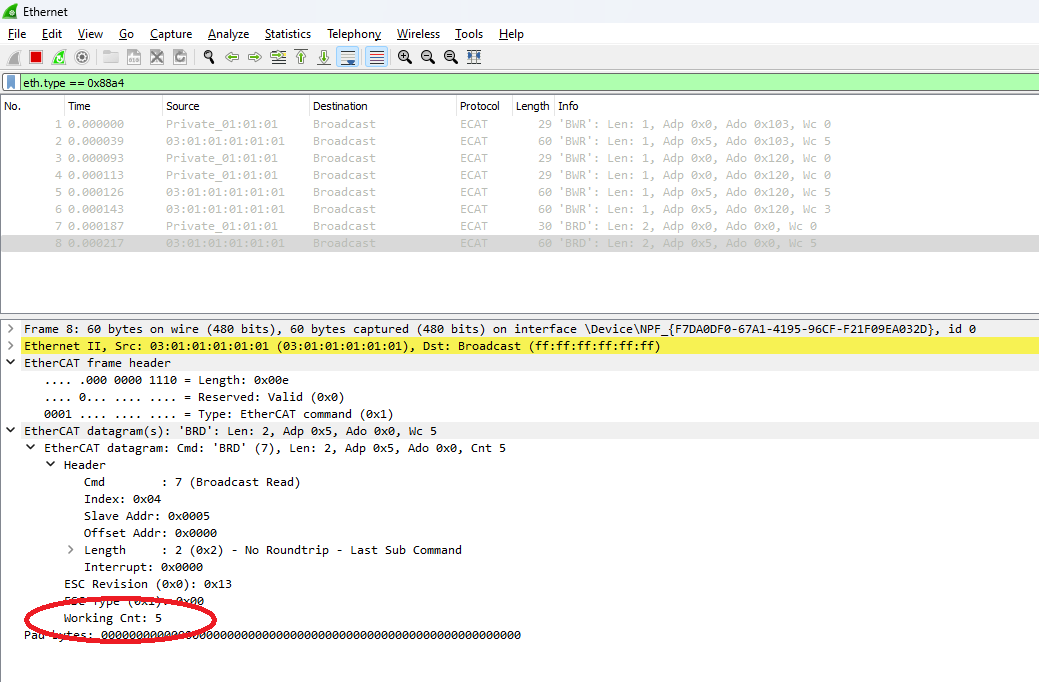The width and height of the screenshot is (1039, 682).
Task: Sort packets by the Protocol column
Action: pyautogui.click(x=481, y=105)
